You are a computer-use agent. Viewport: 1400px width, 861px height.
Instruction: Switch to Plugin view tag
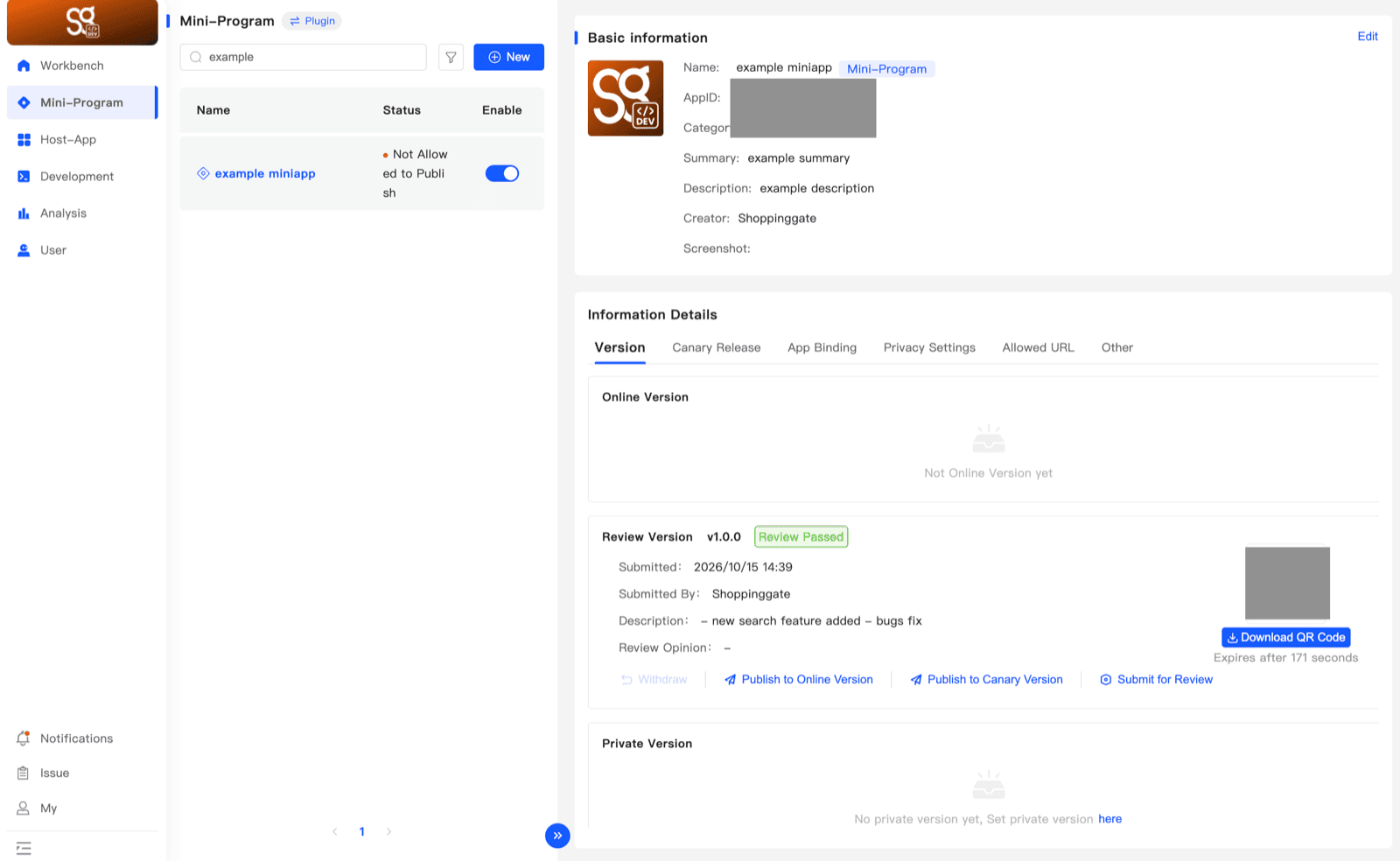point(312,21)
